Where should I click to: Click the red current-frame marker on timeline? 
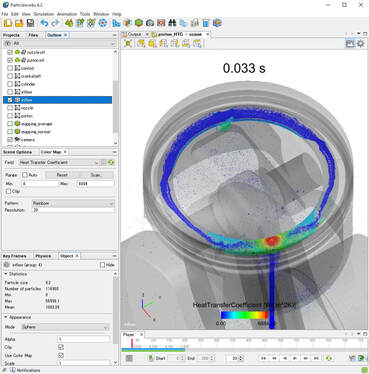pos(132,343)
